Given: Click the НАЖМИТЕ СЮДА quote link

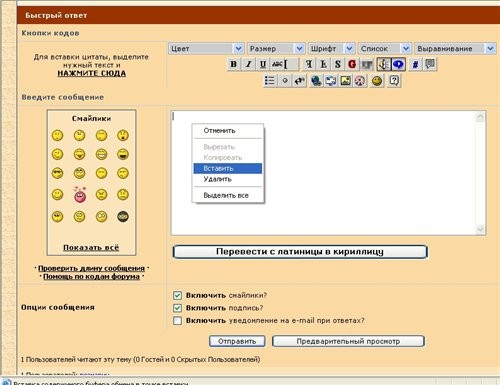Looking at the screenshot, I should 92,73.
